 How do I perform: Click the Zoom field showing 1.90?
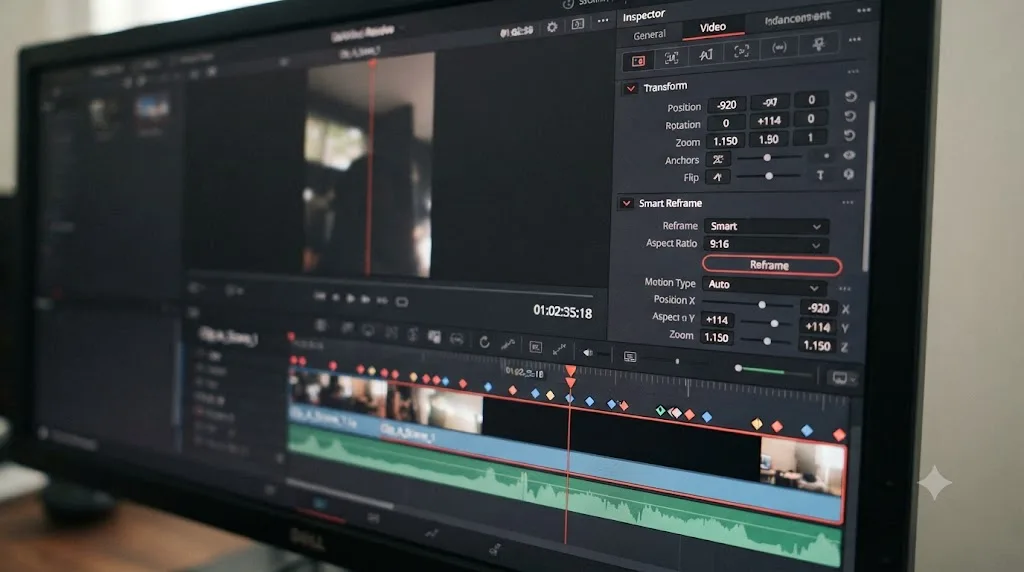click(768, 139)
